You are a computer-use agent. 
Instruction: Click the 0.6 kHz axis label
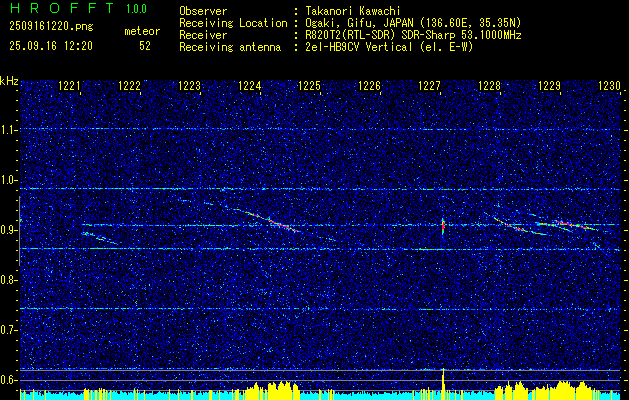click(8, 380)
